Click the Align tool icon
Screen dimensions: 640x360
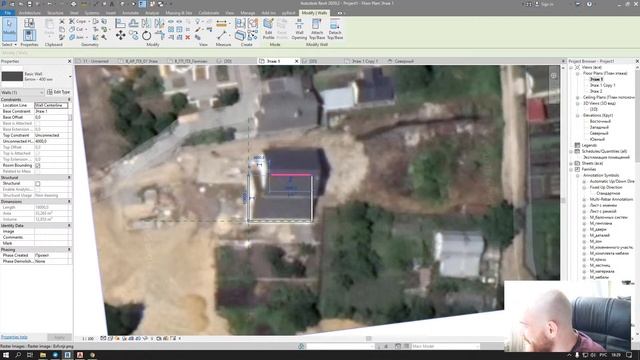point(120,23)
